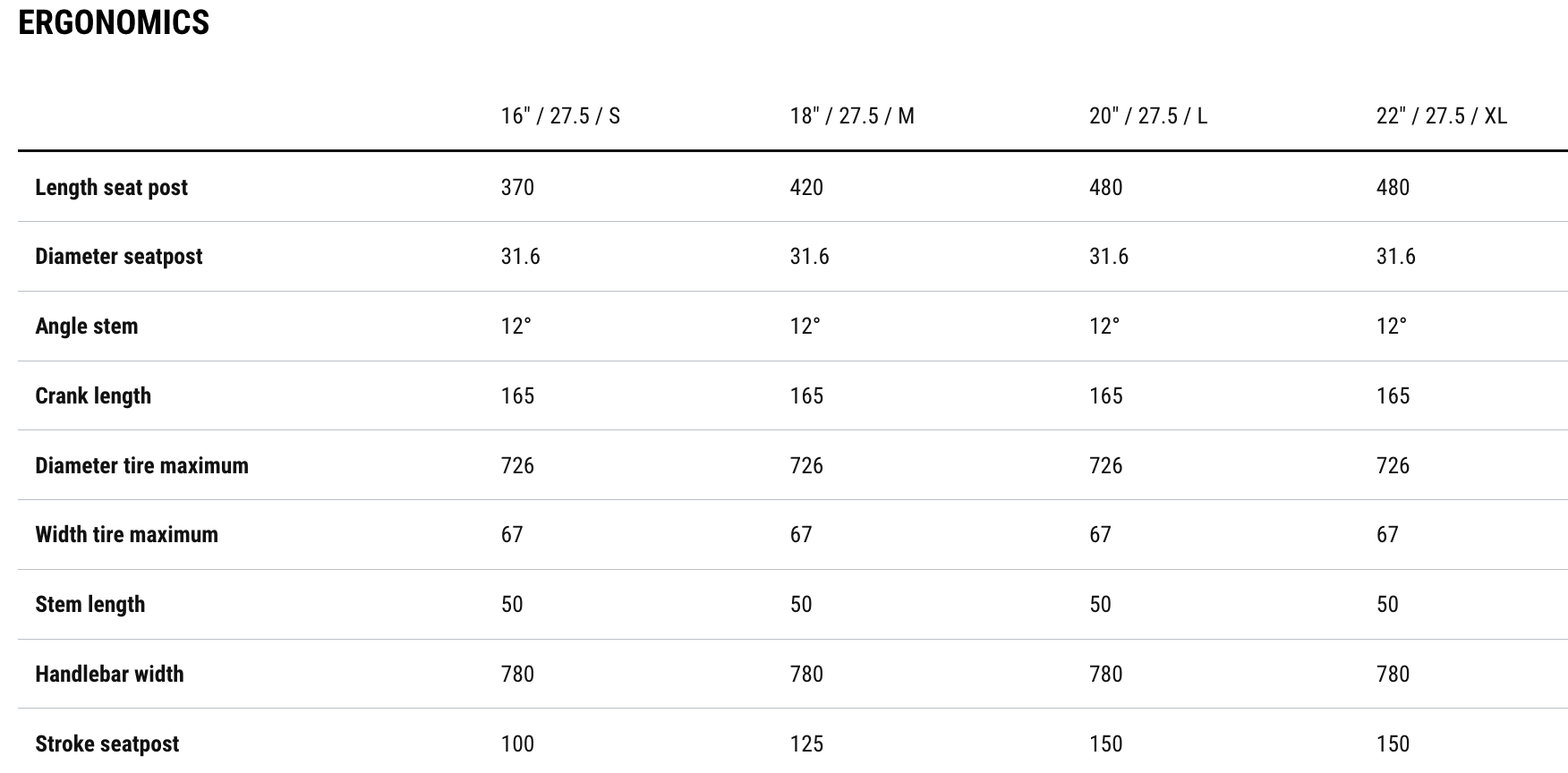Click the Stroke seatpost row label
This screenshot has height=773, width=1568.
107,744
